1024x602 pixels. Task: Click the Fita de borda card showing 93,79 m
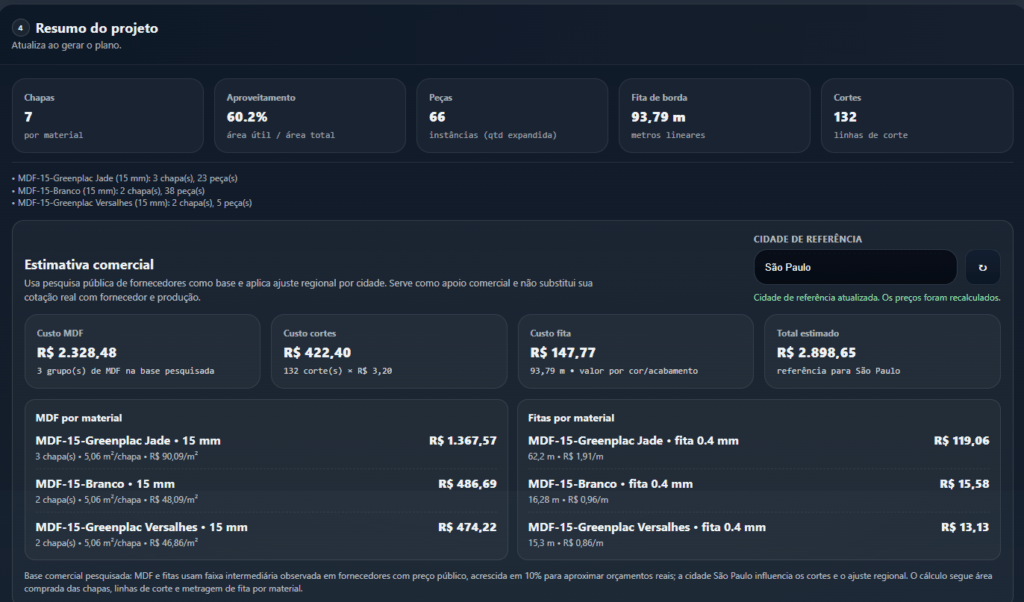coord(714,115)
